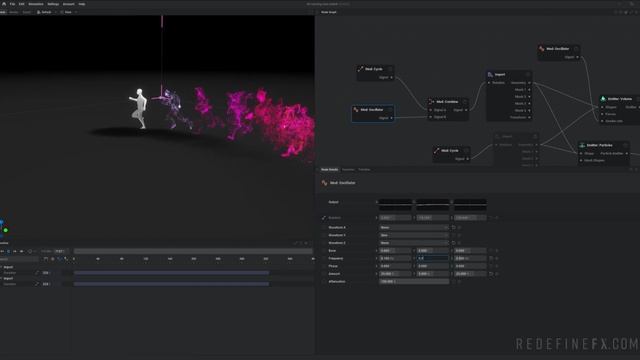Open the Waveform Z dropdown

[x=414, y=243]
